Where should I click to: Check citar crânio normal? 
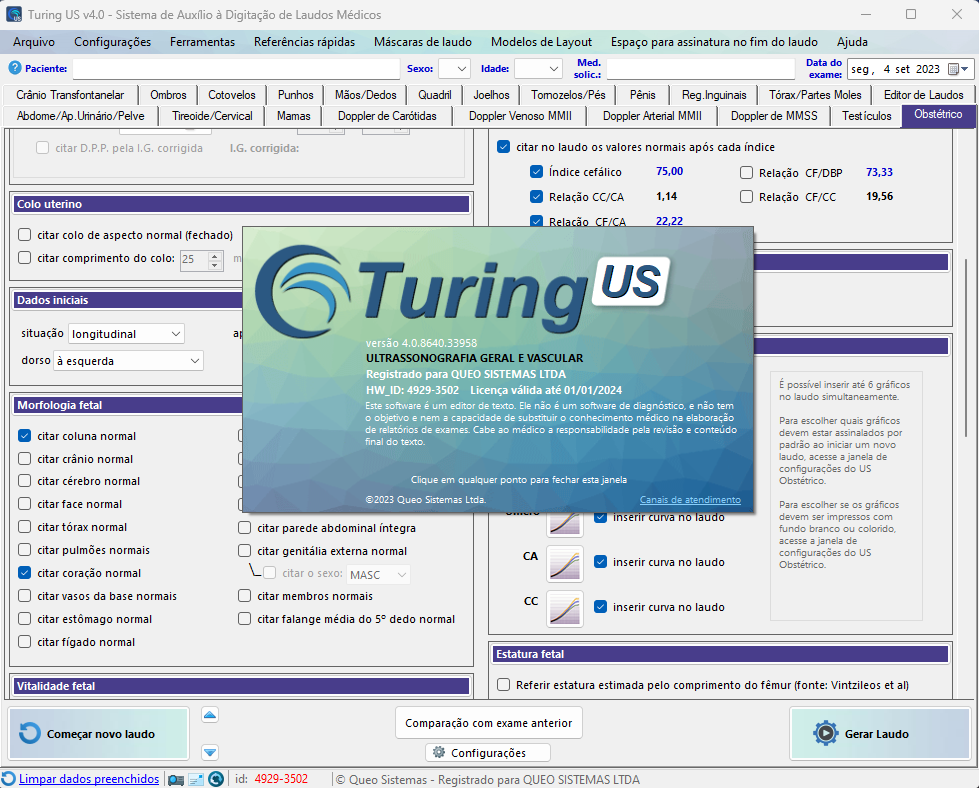[x=24, y=459]
